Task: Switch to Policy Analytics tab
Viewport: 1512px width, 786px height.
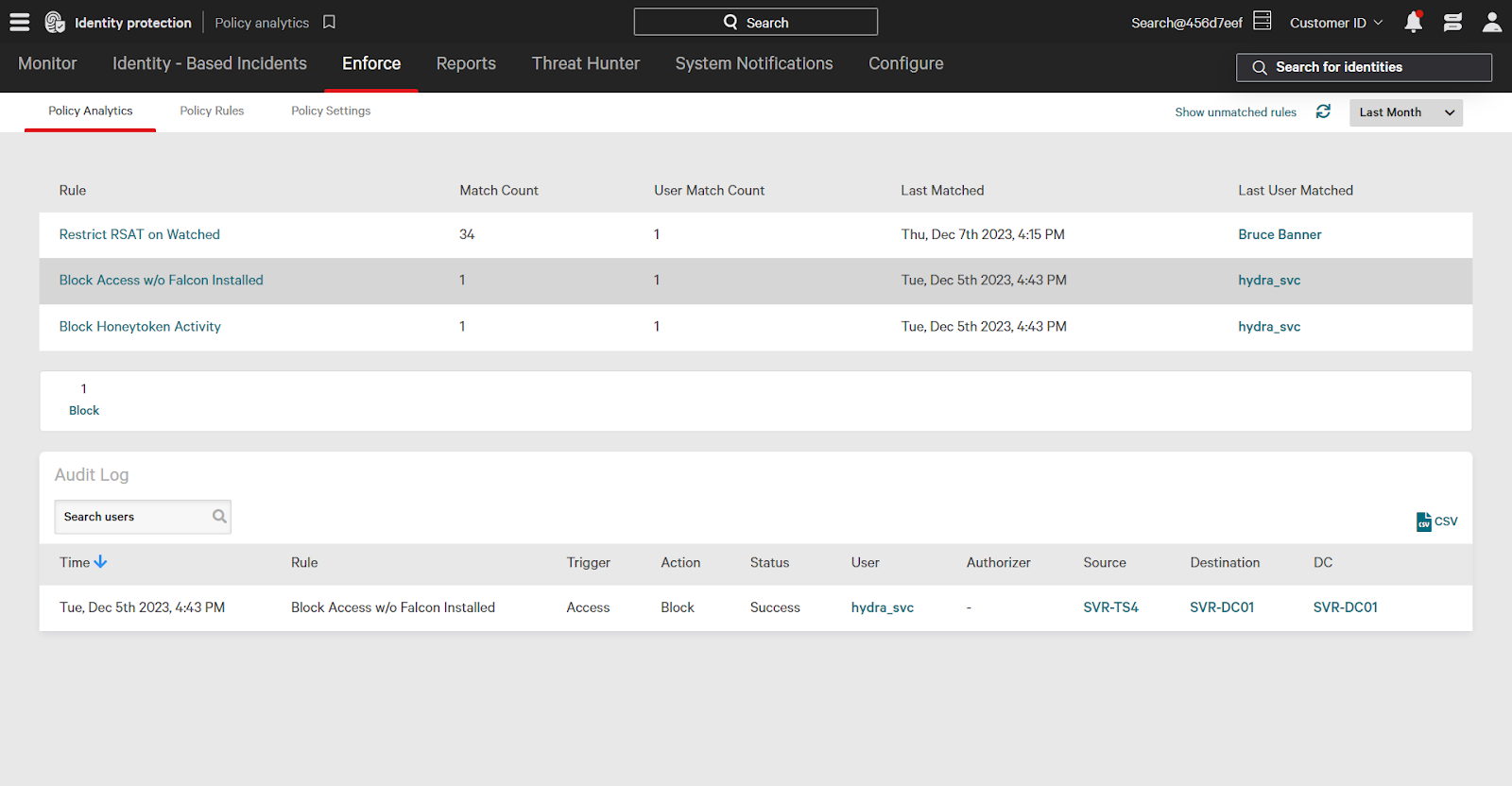Action: [x=91, y=111]
